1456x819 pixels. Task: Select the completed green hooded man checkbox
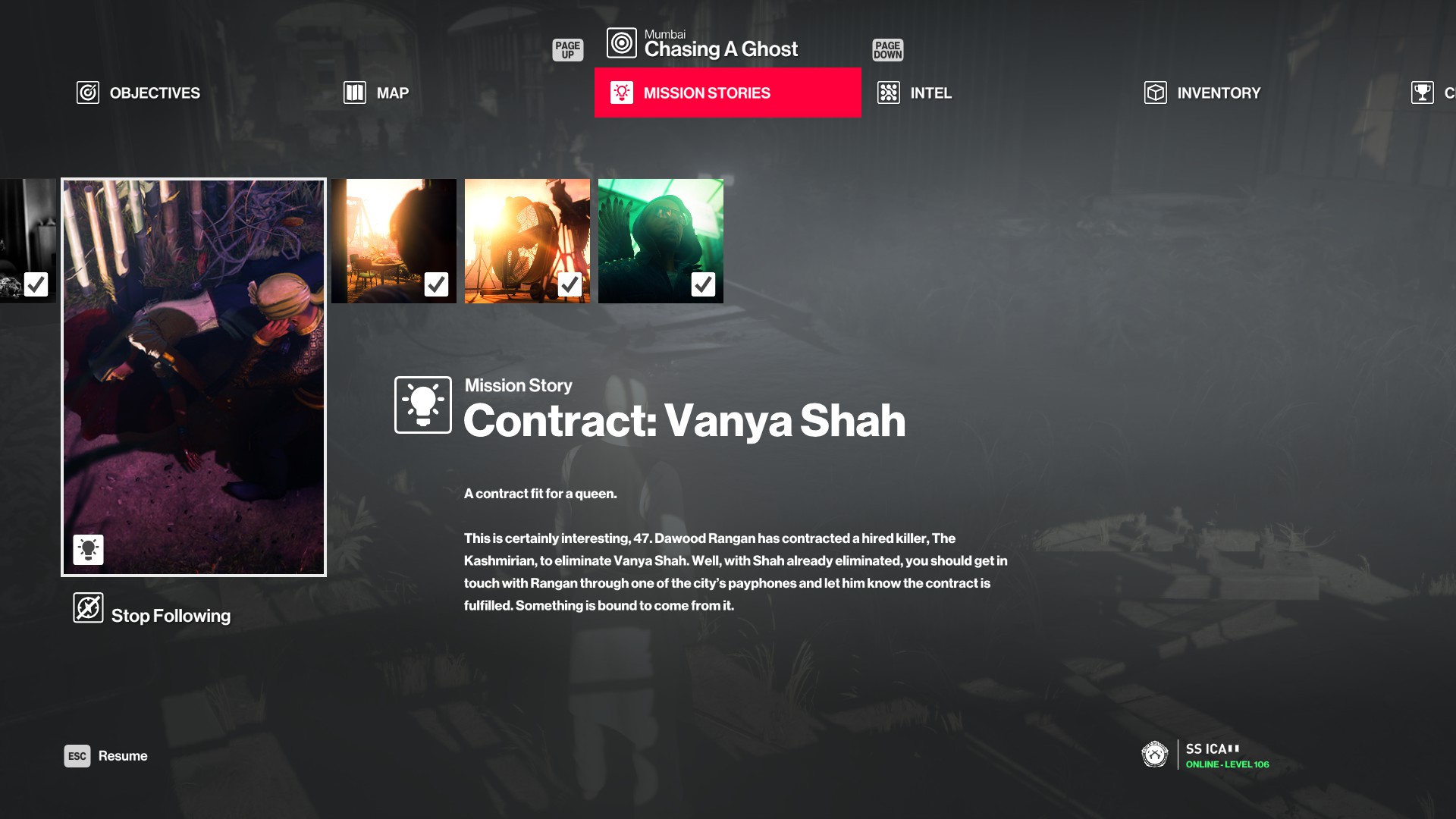click(703, 284)
